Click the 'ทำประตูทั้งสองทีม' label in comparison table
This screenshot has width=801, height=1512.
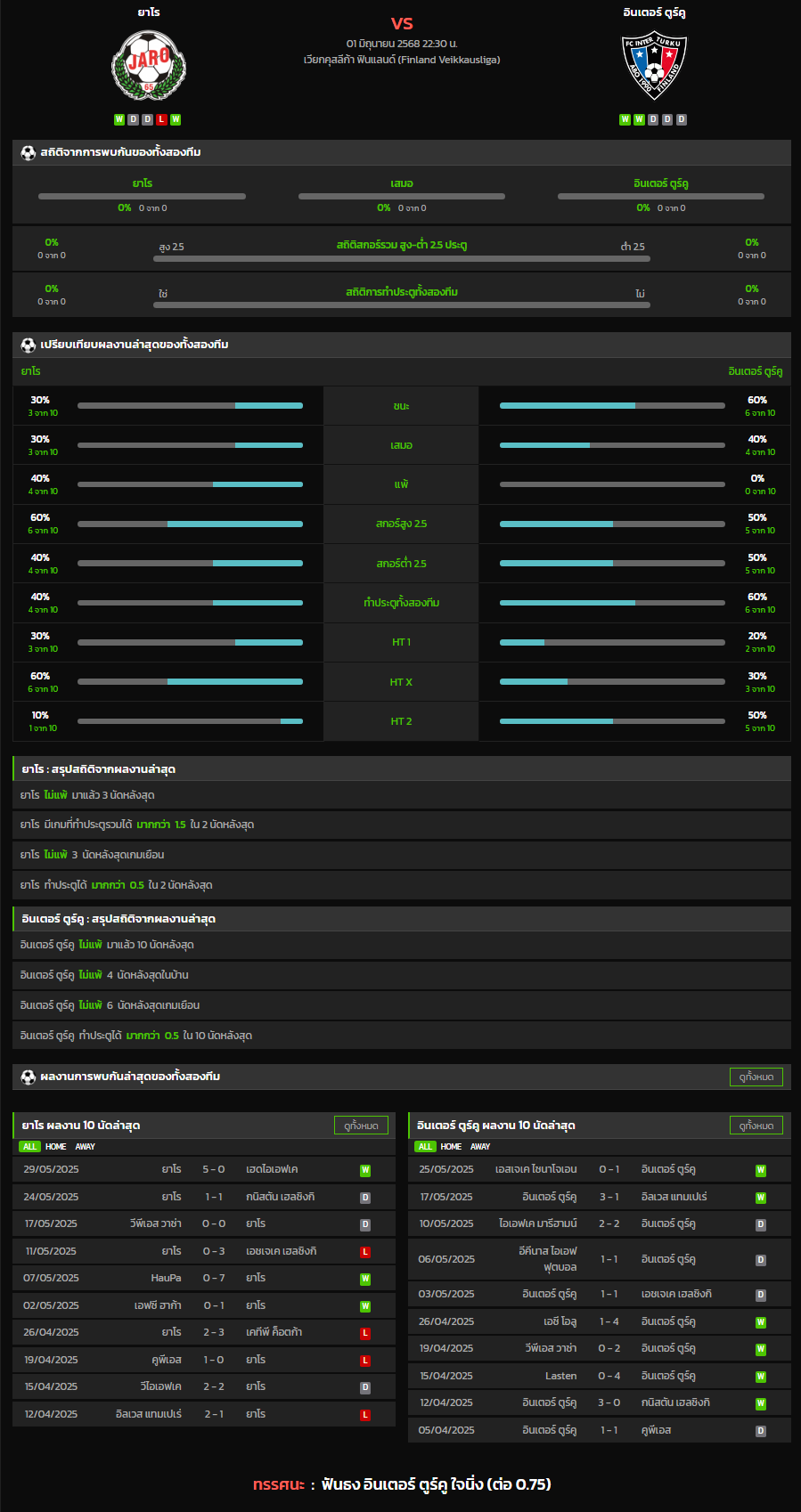point(401,603)
